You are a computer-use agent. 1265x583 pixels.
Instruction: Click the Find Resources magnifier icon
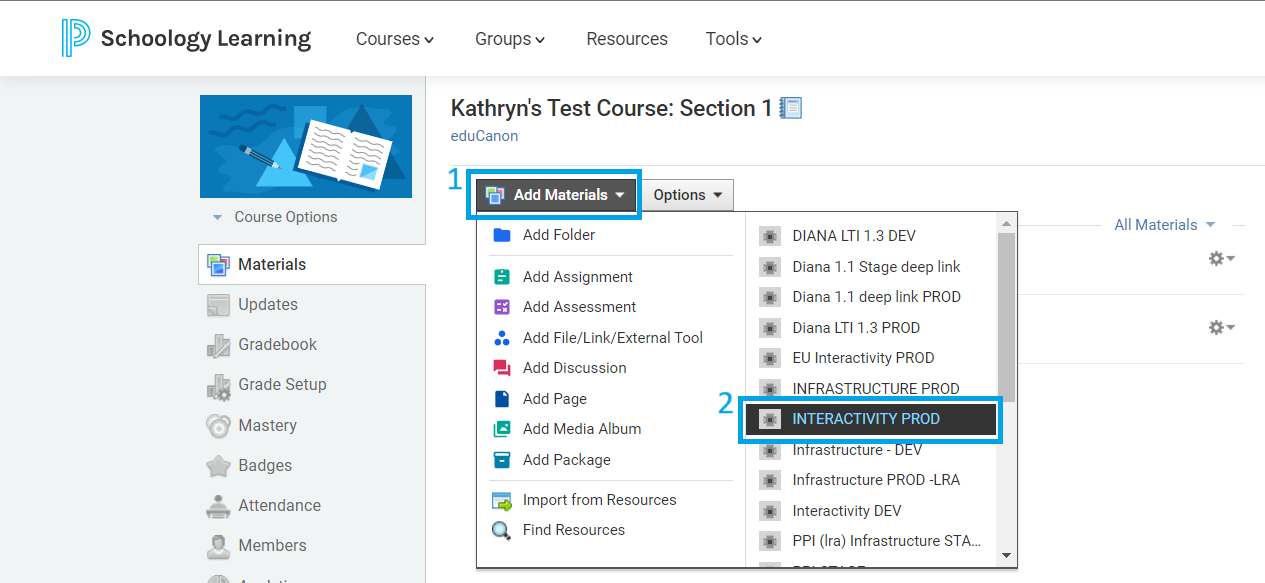pyautogui.click(x=501, y=531)
